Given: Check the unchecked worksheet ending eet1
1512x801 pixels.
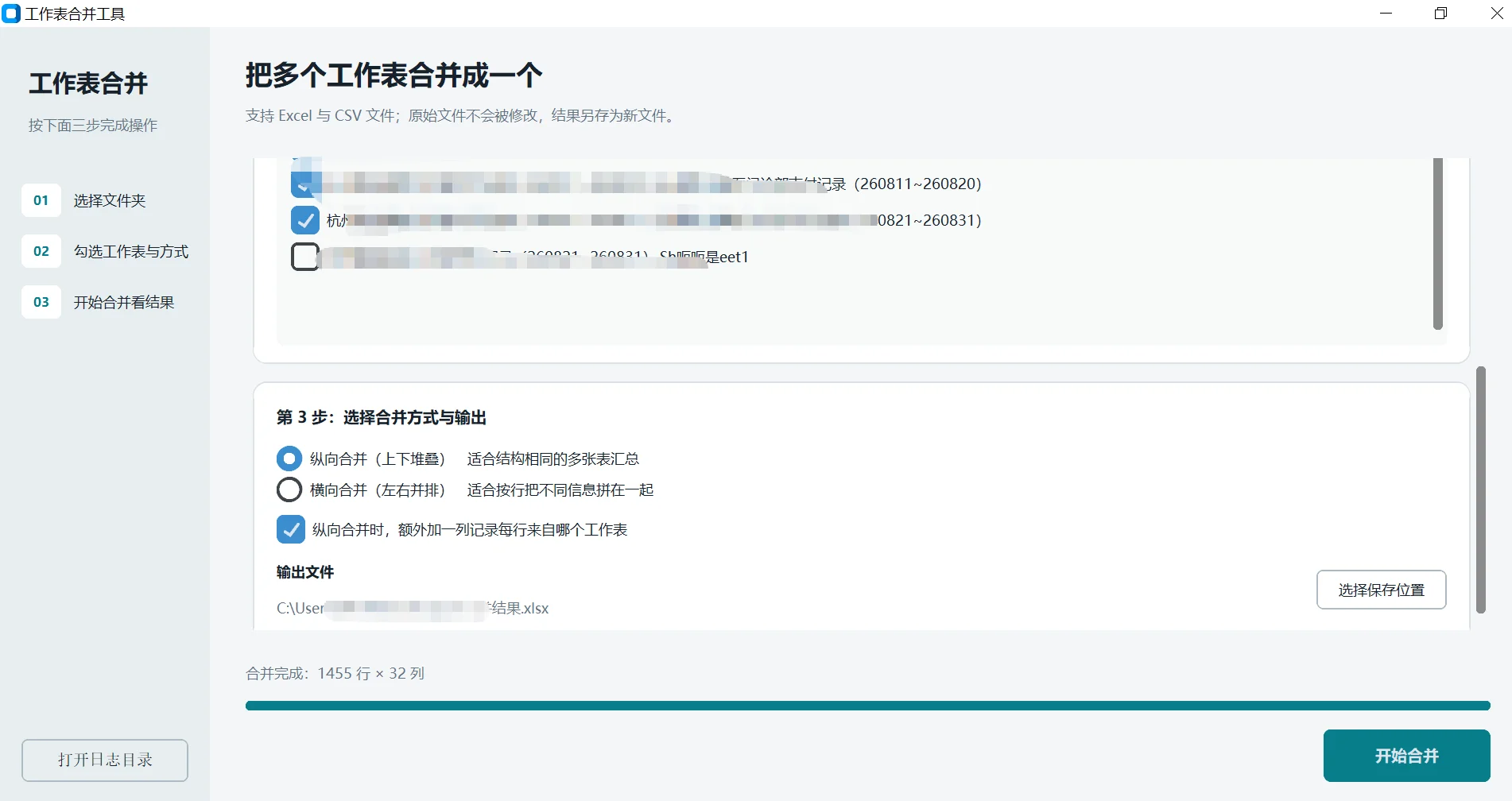Looking at the screenshot, I should (x=305, y=257).
